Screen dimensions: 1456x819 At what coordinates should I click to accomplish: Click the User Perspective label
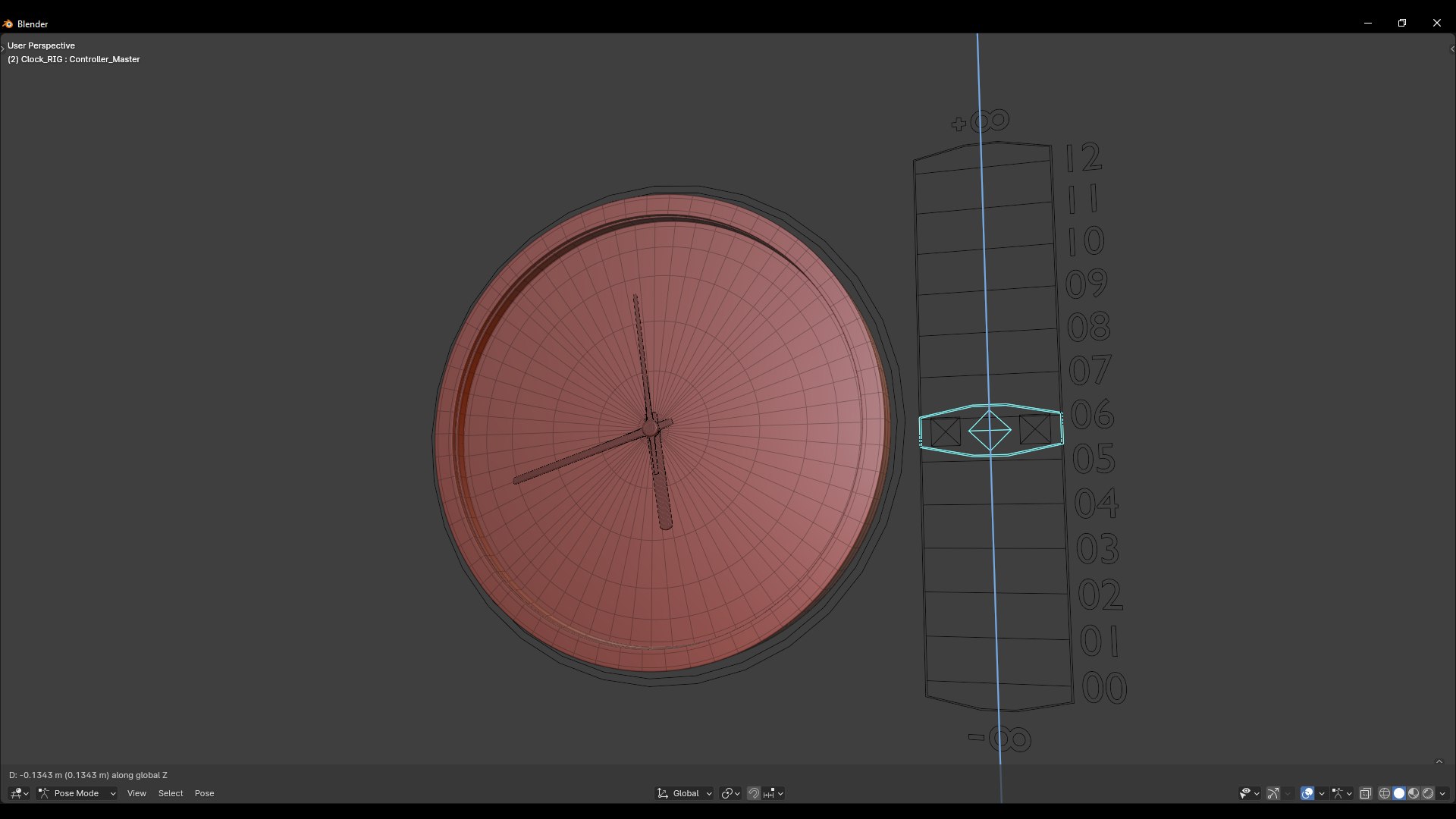coord(41,45)
